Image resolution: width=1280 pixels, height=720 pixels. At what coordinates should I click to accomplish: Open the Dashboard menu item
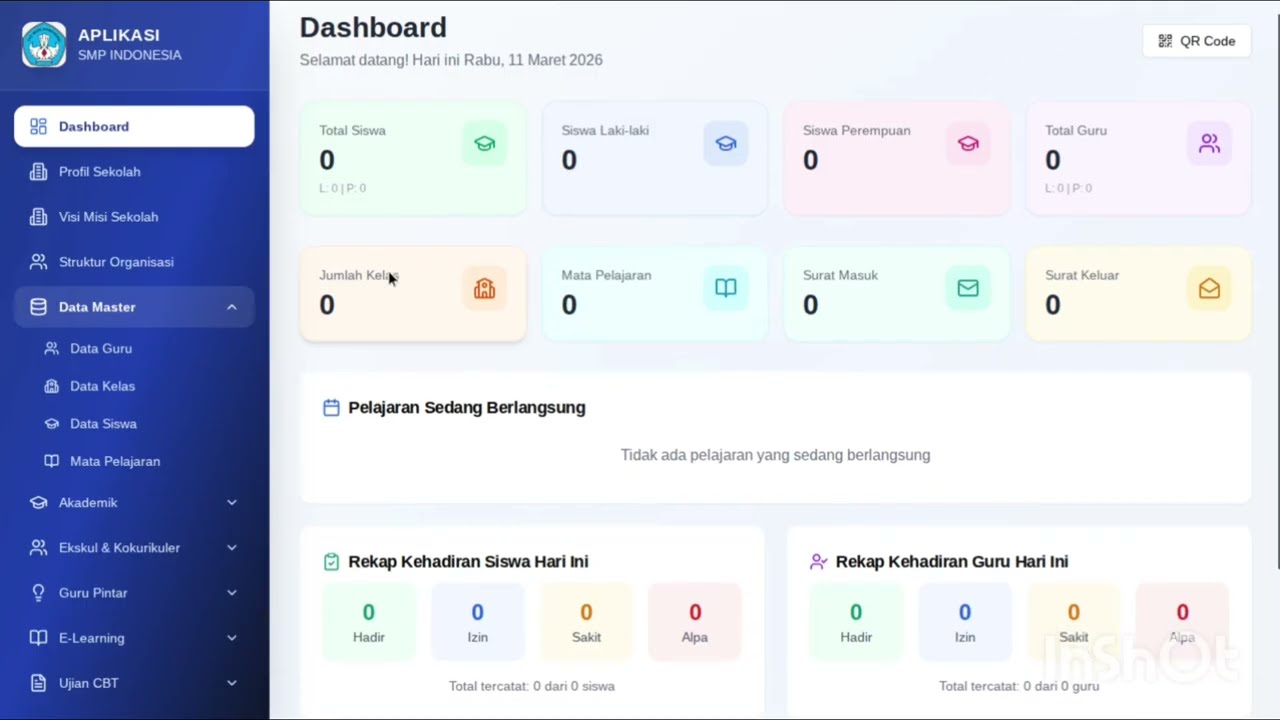coord(134,126)
